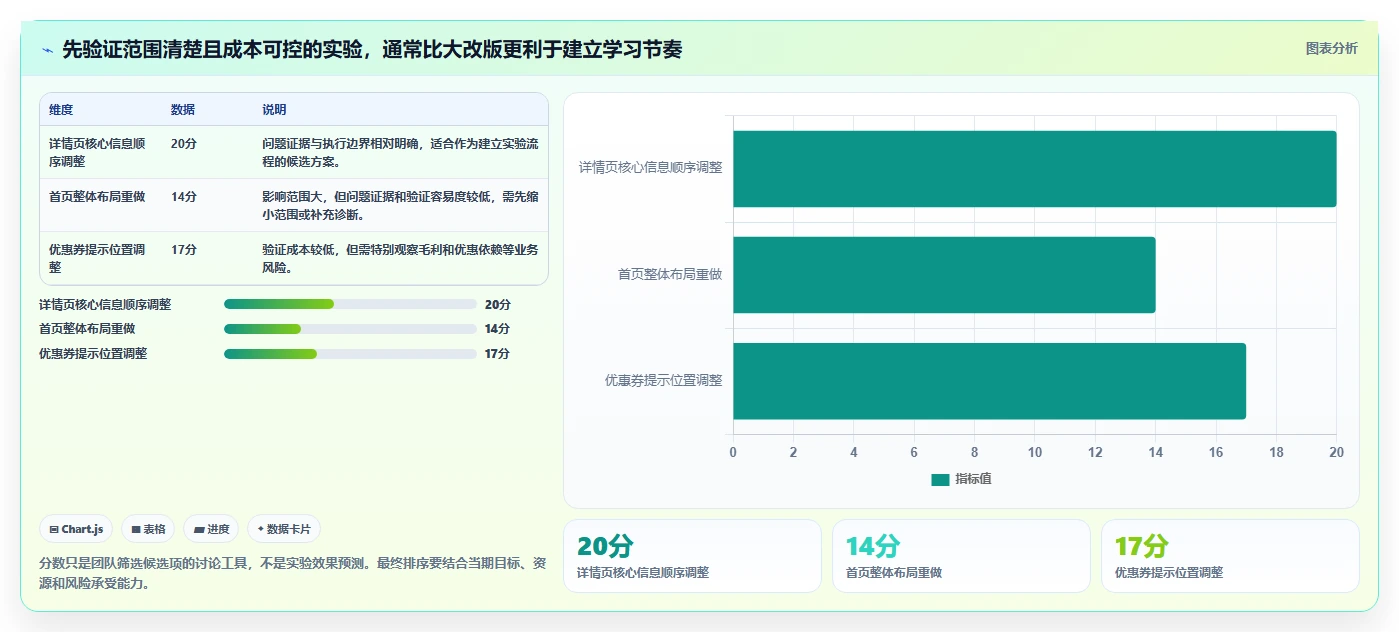Viewport: 1399px width, 632px height.
Task: Click the footnote starting 分数只是团队筛选候选项
Action: [293, 574]
